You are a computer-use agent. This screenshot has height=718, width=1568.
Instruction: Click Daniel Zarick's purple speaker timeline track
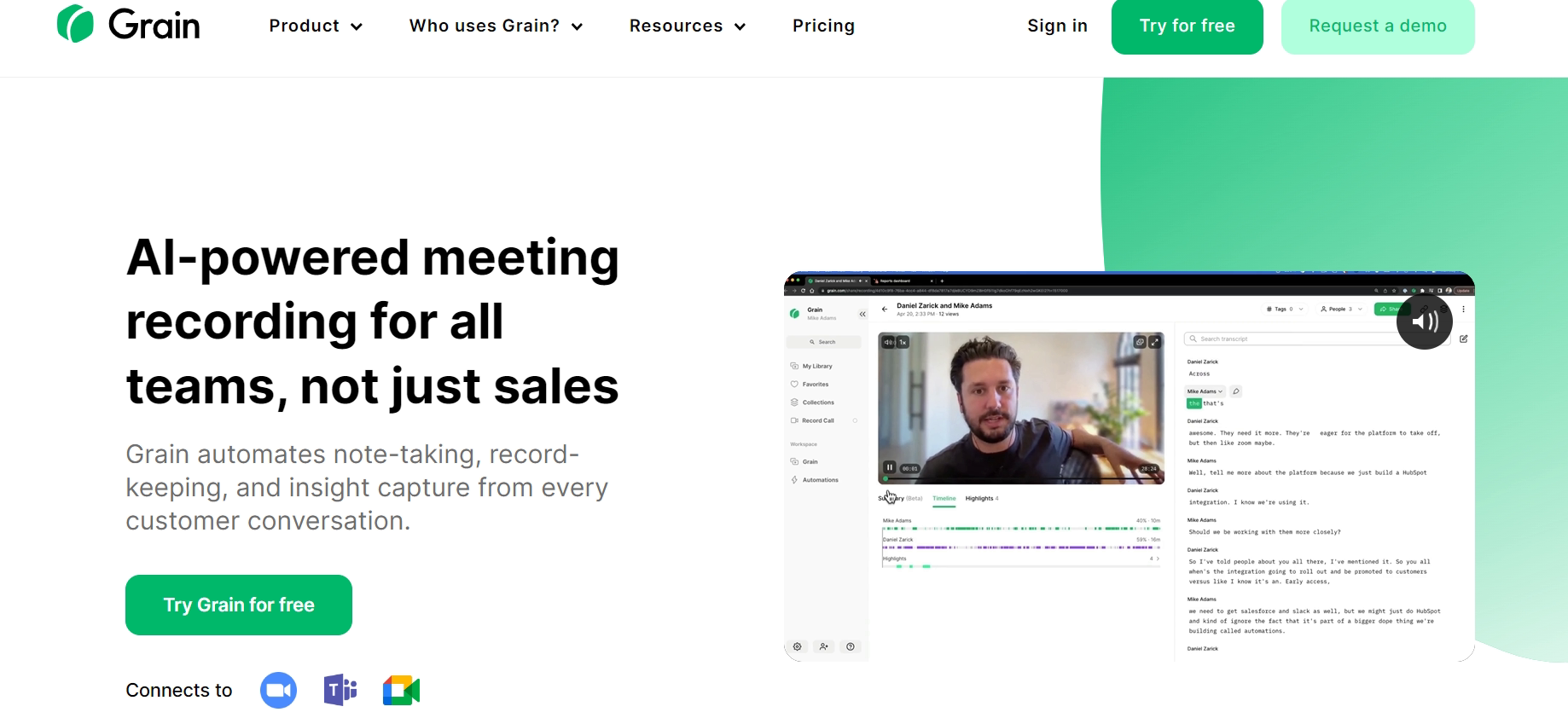[x=1021, y=547]
